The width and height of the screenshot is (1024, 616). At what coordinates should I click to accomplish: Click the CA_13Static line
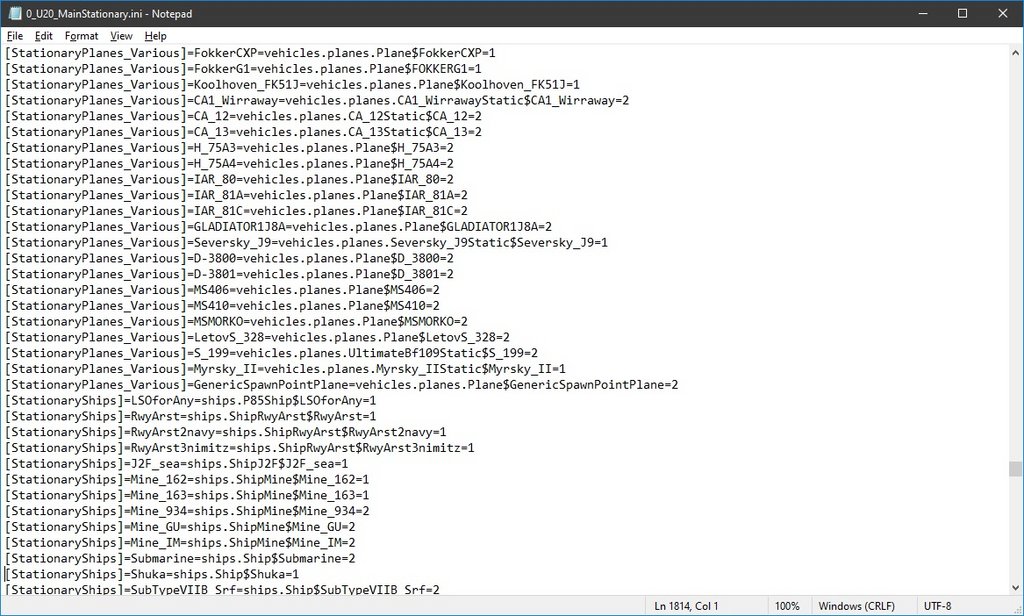pyautogui.click(x=244, y=131)
